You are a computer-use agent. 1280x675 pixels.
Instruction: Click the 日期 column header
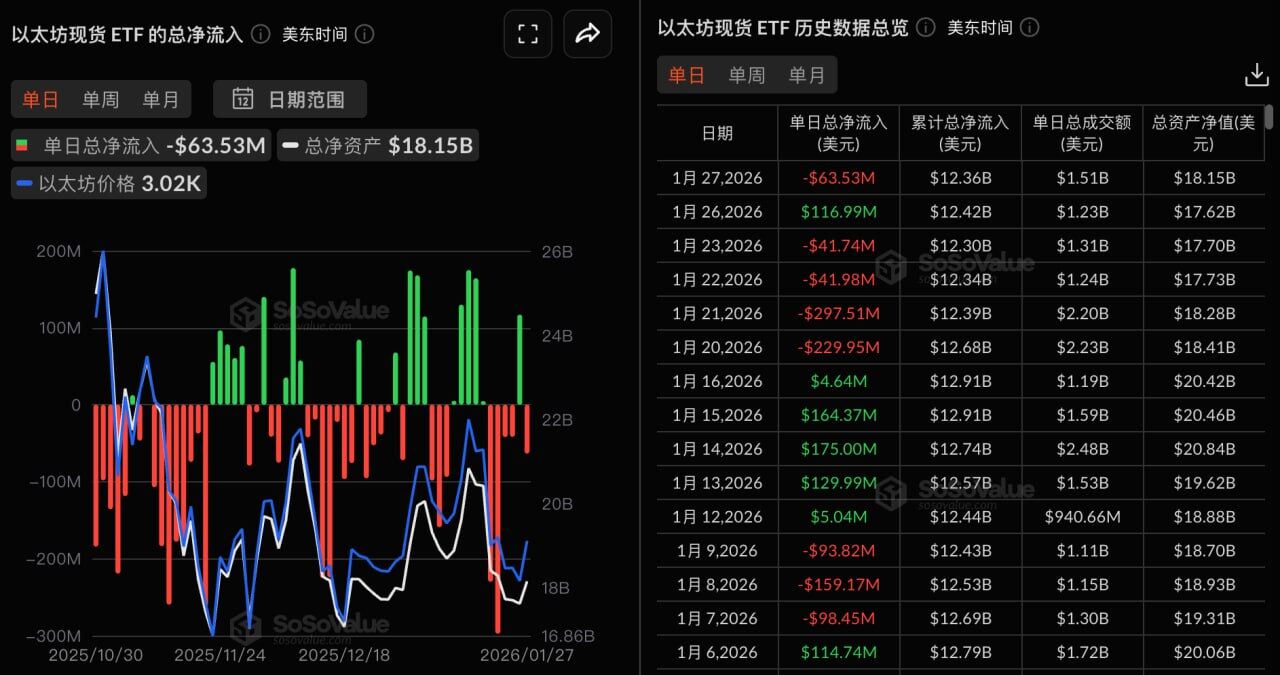pyautogui.click(x=716, y=133)
